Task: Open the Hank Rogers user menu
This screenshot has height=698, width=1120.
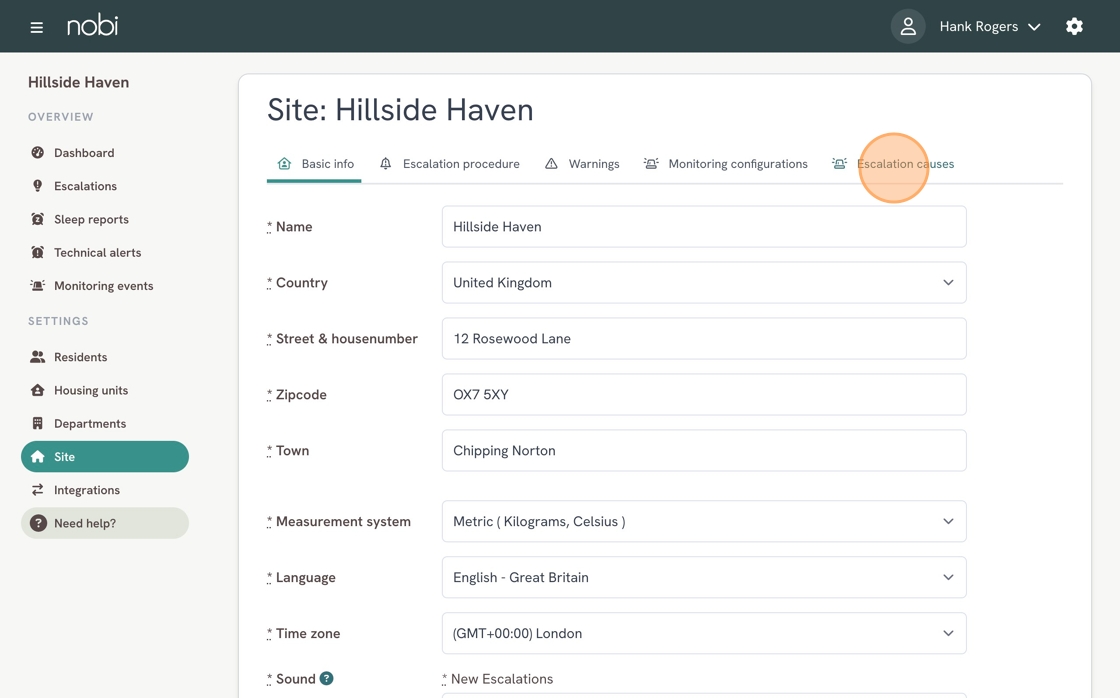Action: (989, 27)
